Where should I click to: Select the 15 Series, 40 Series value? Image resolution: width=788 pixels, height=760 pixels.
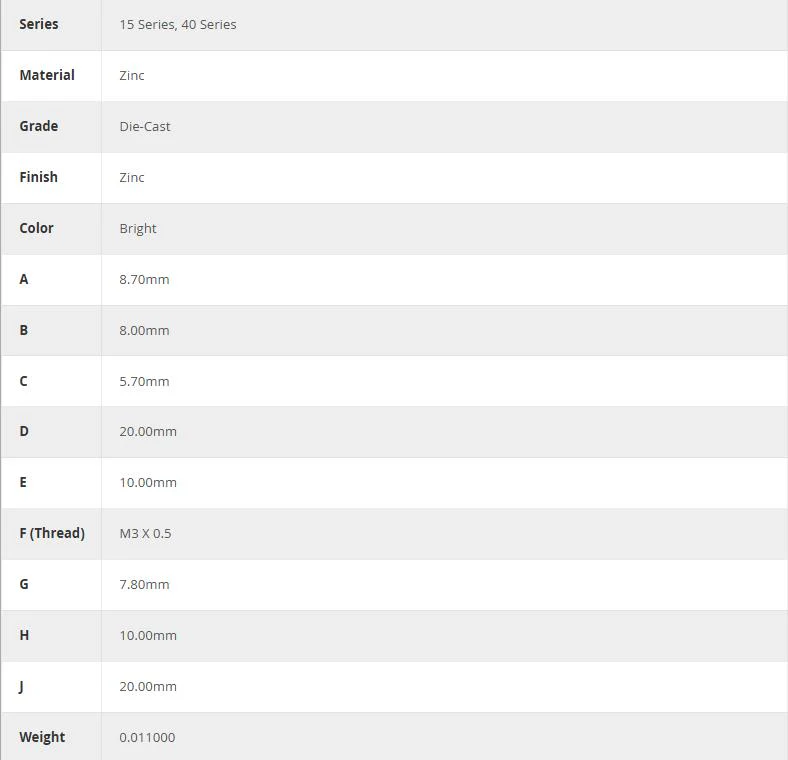tap(178, 25)
